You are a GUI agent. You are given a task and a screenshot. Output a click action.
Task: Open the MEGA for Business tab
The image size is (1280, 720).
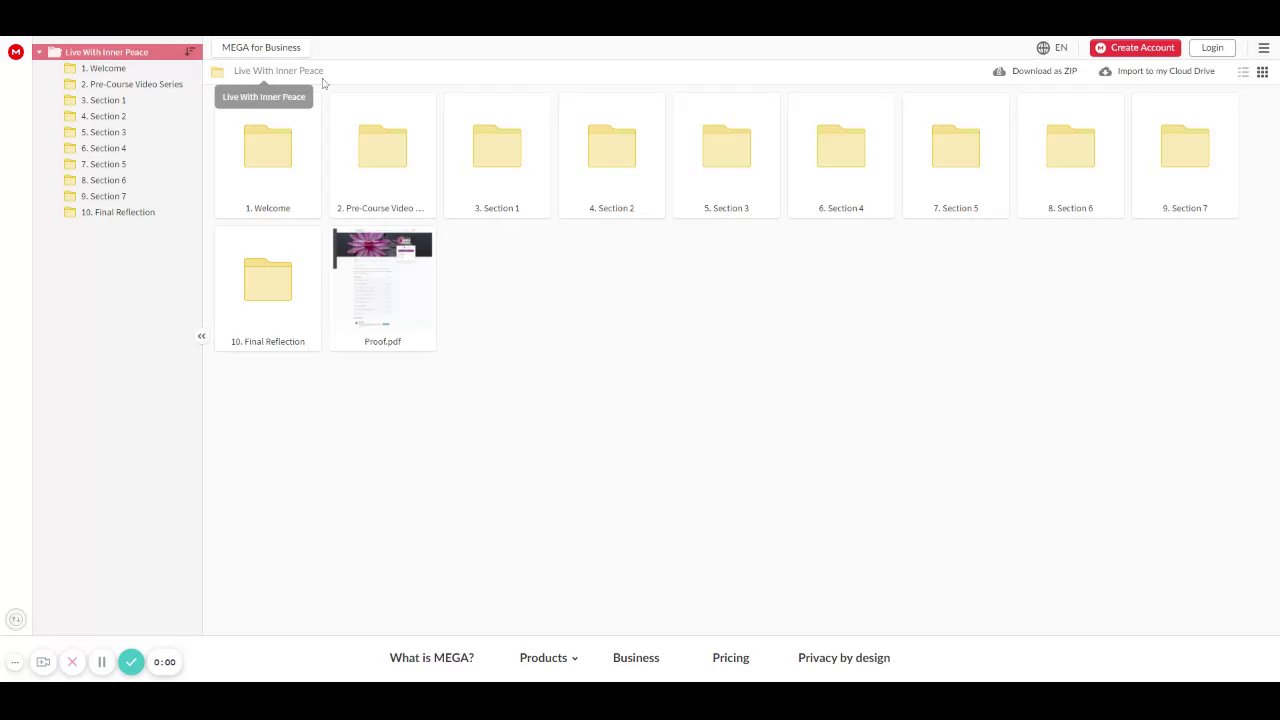(x=261, y=47)
